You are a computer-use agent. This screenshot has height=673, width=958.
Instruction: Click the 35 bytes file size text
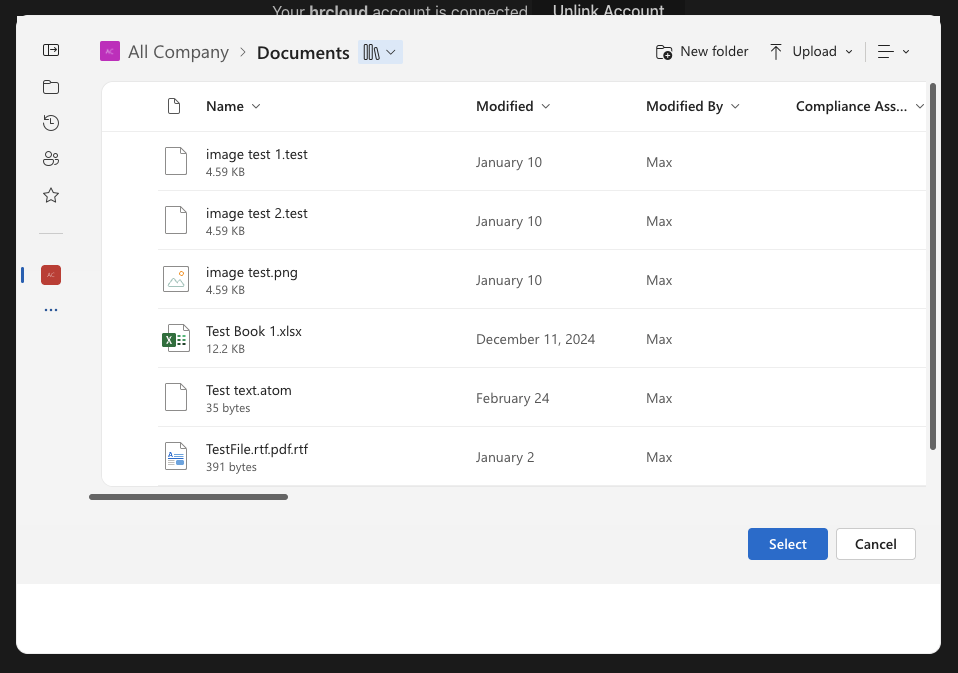pyautogui.click(x=228, y=408)
